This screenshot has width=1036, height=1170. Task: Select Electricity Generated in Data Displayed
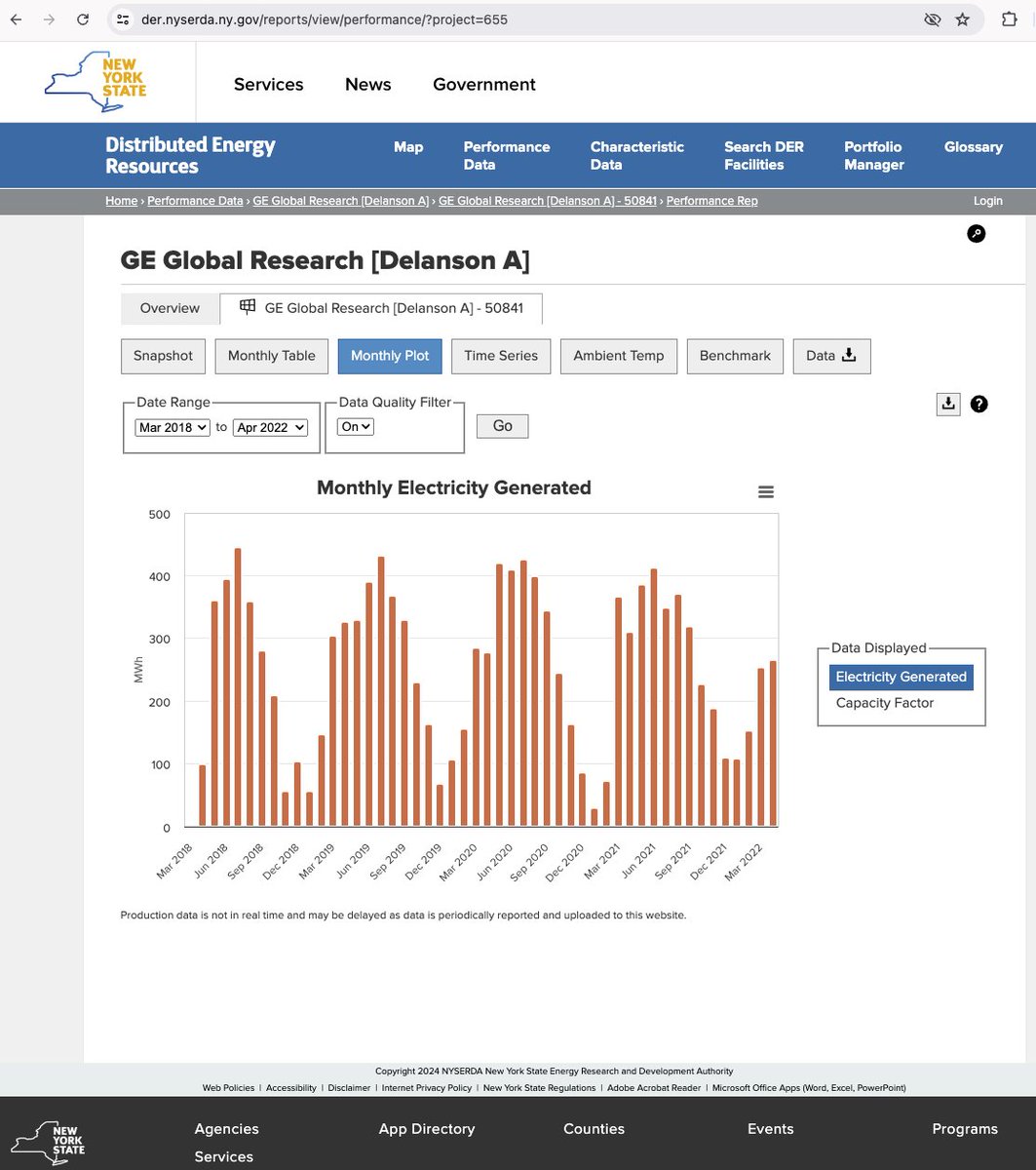coord(902,677)
